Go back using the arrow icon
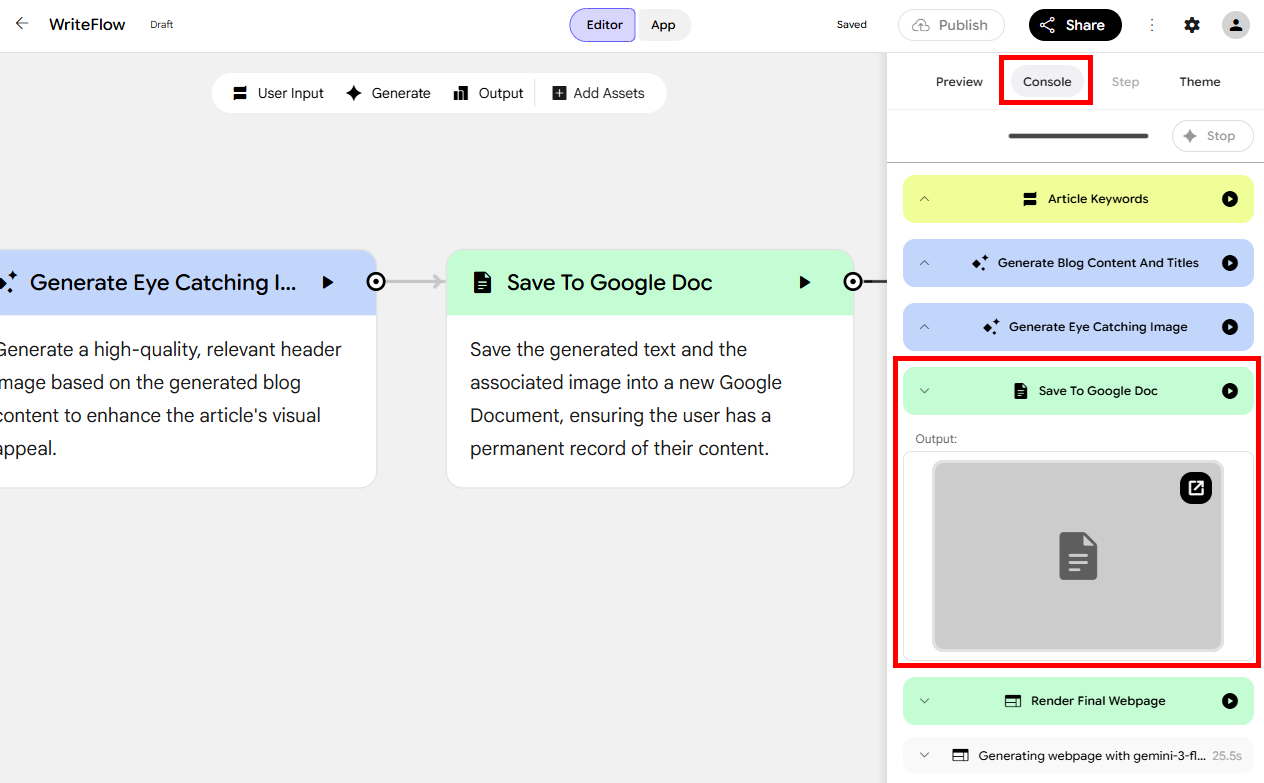 [x=22, y=24]
